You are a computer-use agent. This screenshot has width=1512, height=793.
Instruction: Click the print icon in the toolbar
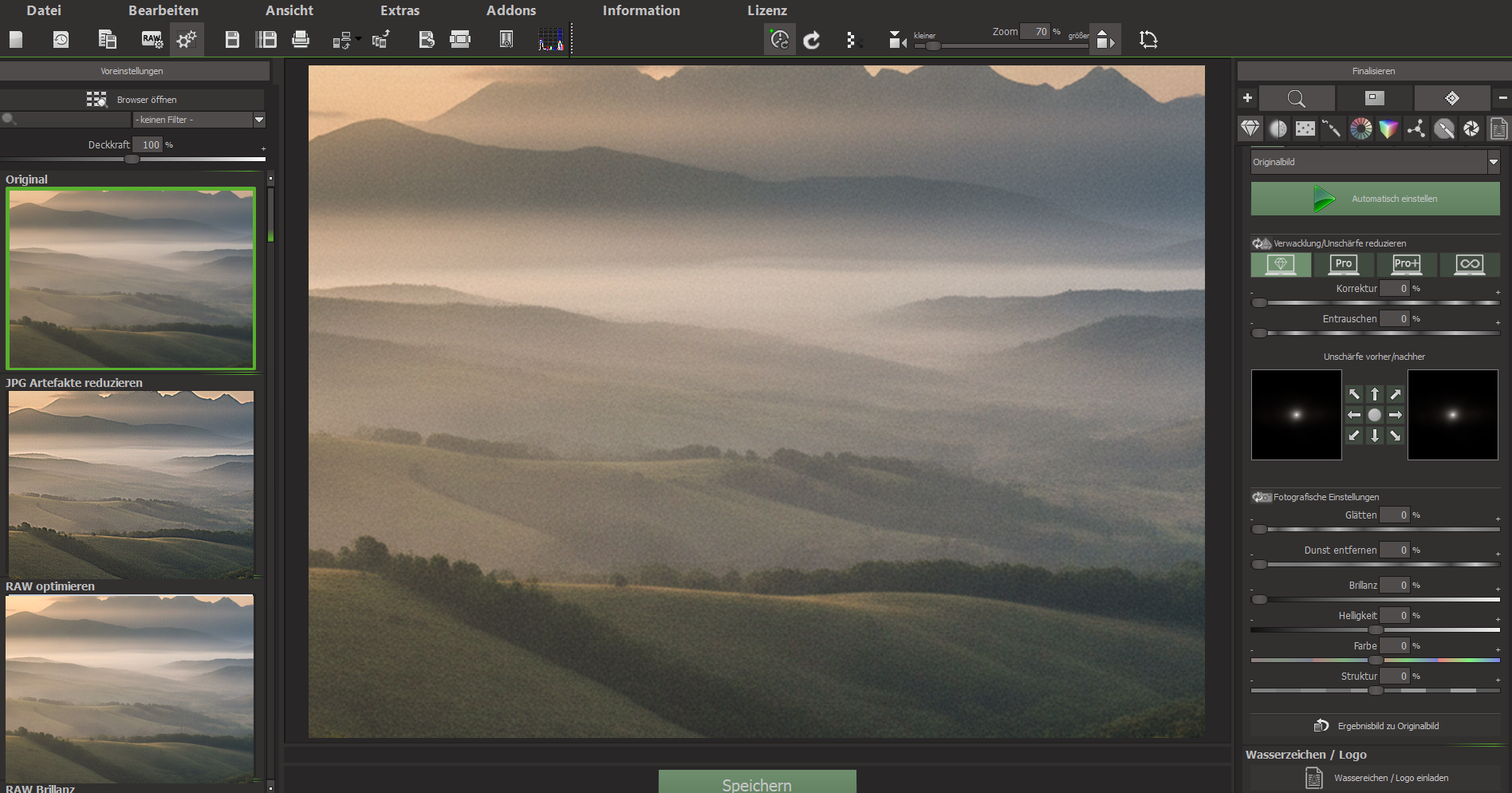click(301, 39)
